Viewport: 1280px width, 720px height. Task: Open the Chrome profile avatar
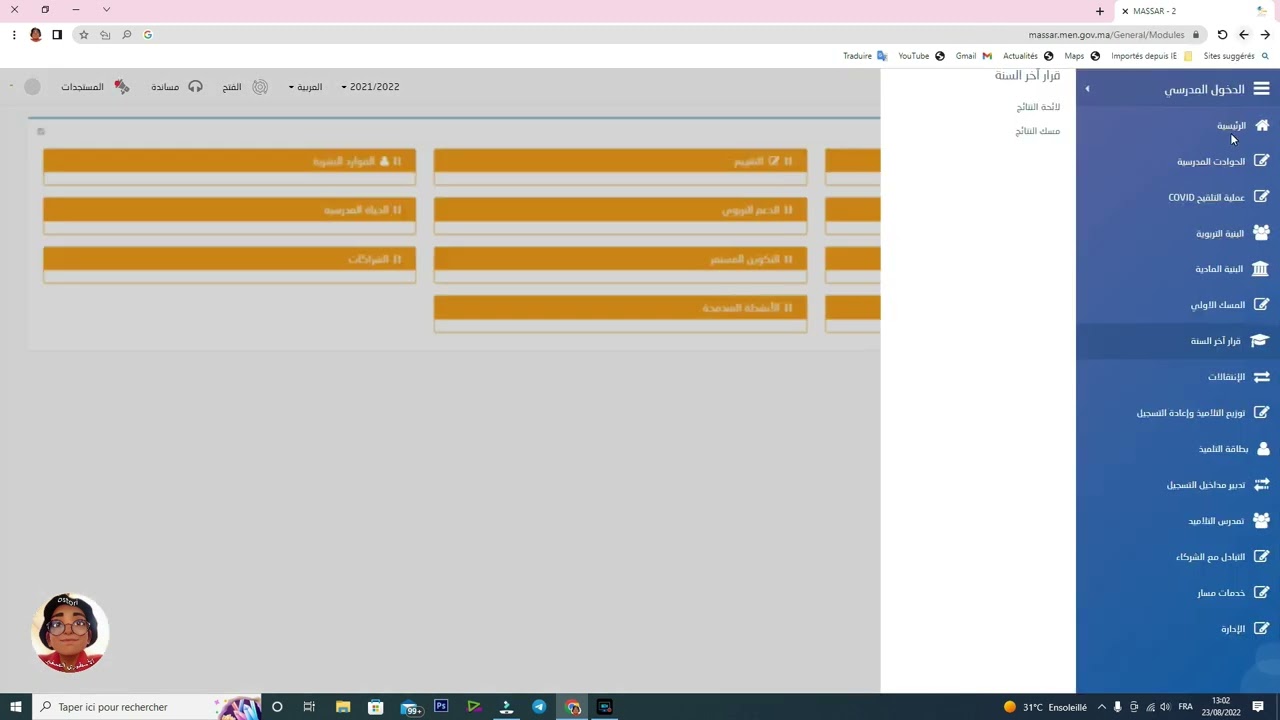click(36, 35)
